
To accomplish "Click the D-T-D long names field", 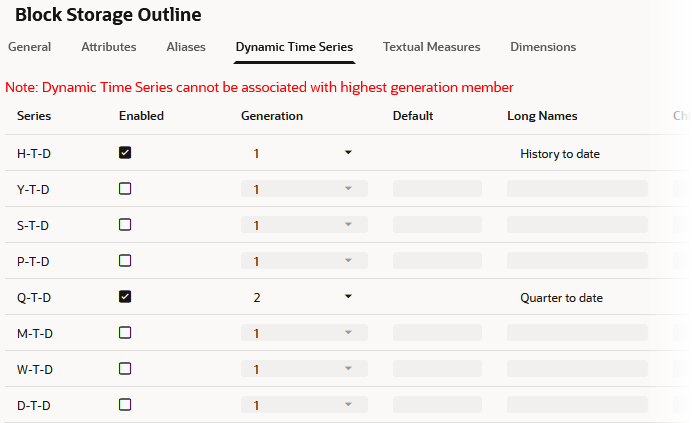I will (x=577, y=404).
